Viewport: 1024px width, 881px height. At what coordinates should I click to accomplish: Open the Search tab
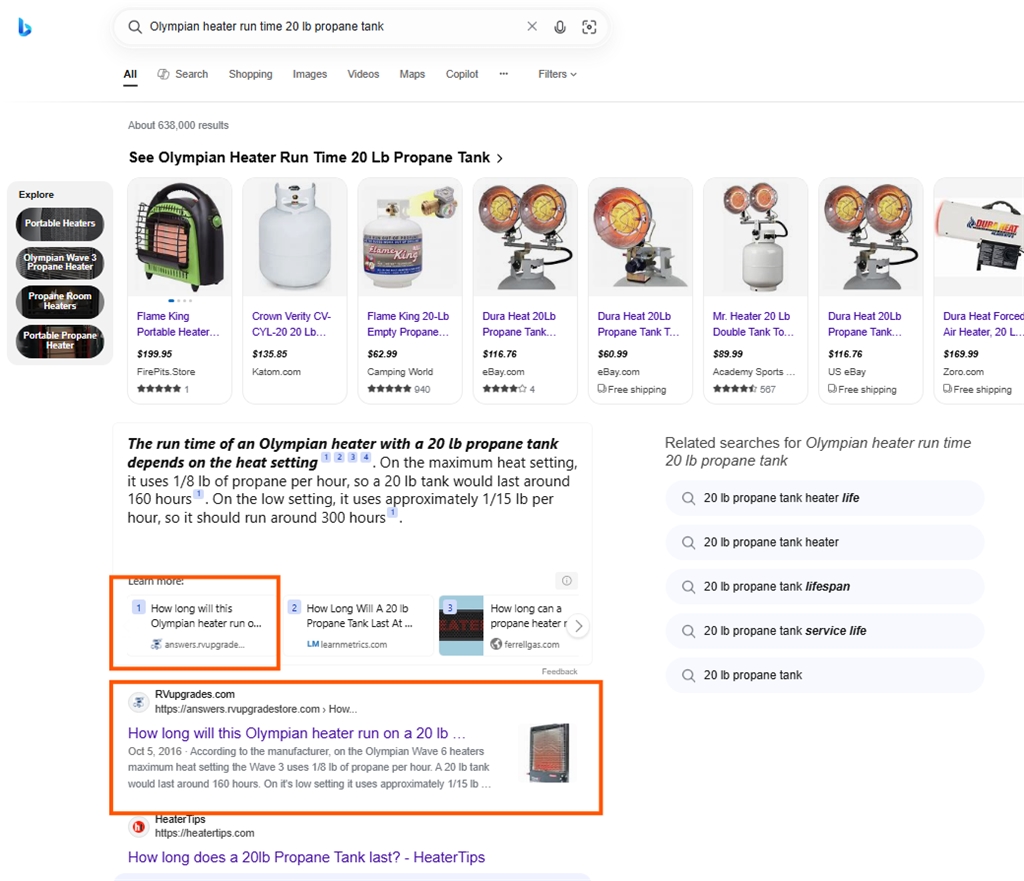click(x=183, y=74)
